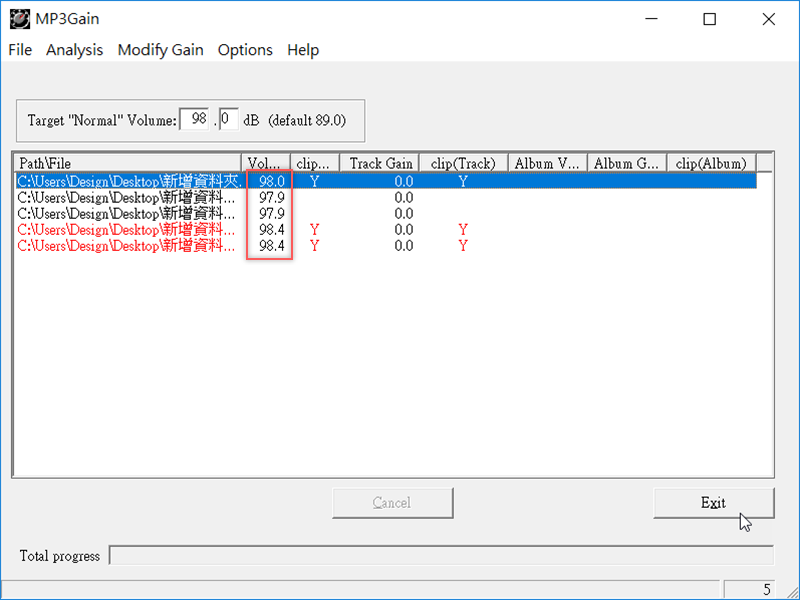800x600 pixels.
Task: Open the File menu
Action: click(20, 50)
